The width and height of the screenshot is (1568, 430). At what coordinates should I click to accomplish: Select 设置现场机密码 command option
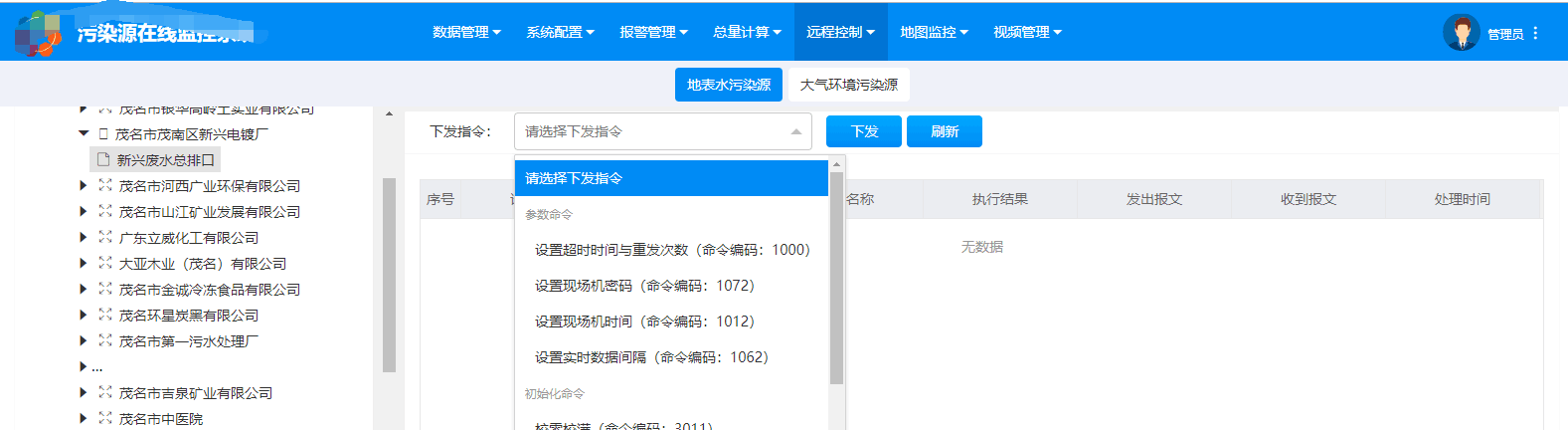(644, 286)
